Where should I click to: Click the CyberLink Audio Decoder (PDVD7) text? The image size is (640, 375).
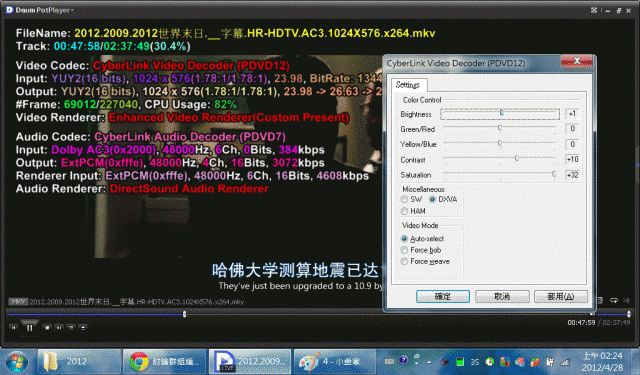tap(190, 137)
